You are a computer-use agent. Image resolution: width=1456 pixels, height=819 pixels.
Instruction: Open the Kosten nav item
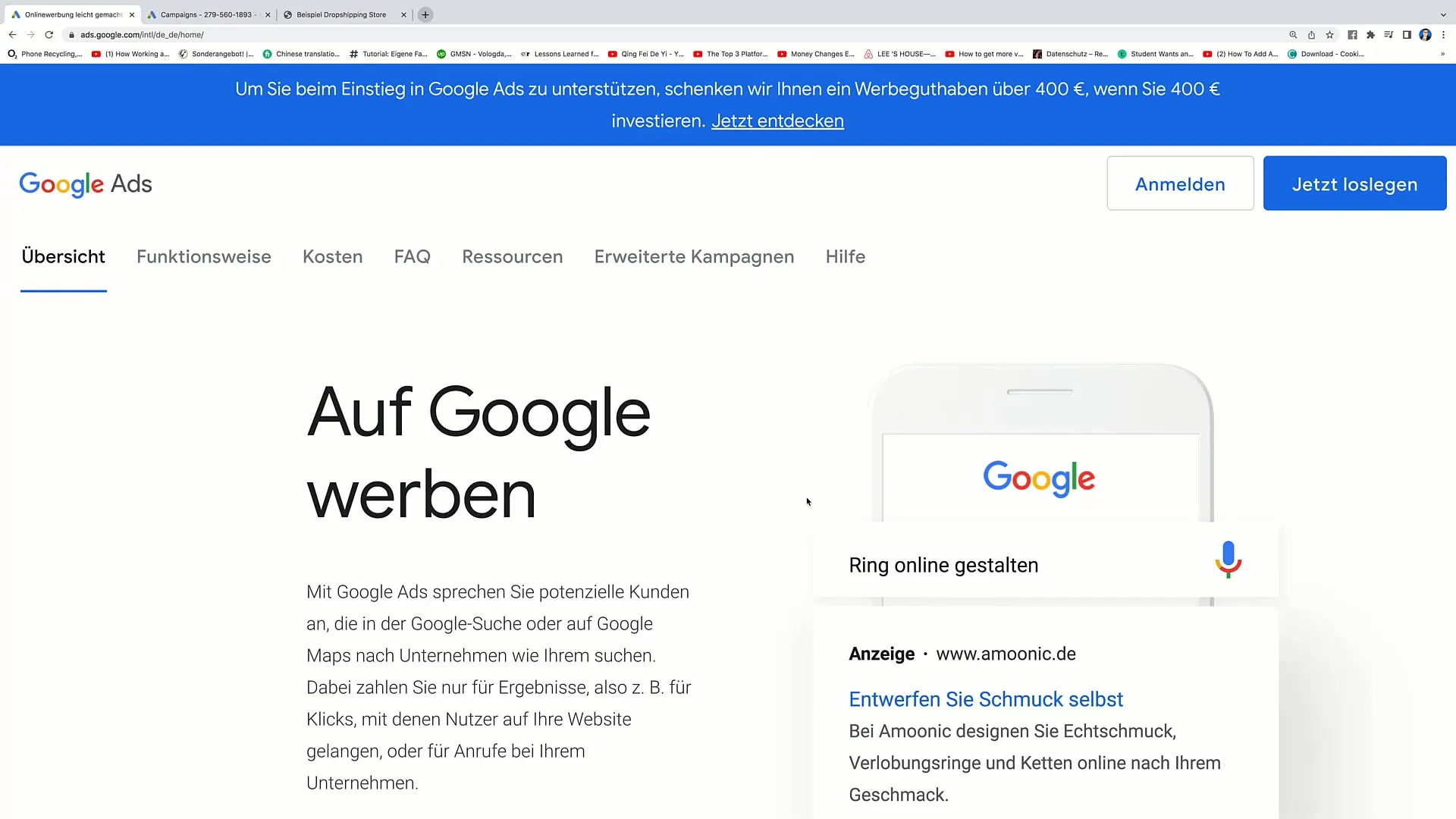(x=333, y=256)
